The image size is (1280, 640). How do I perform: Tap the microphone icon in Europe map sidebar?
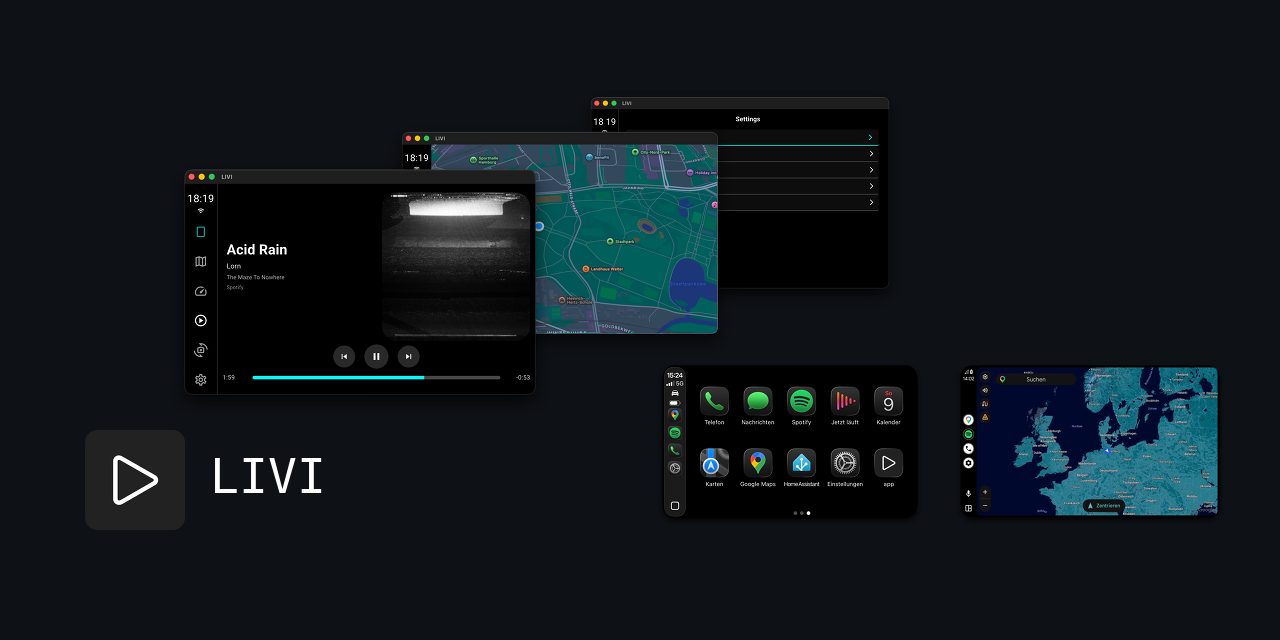[x=968, y=493]
